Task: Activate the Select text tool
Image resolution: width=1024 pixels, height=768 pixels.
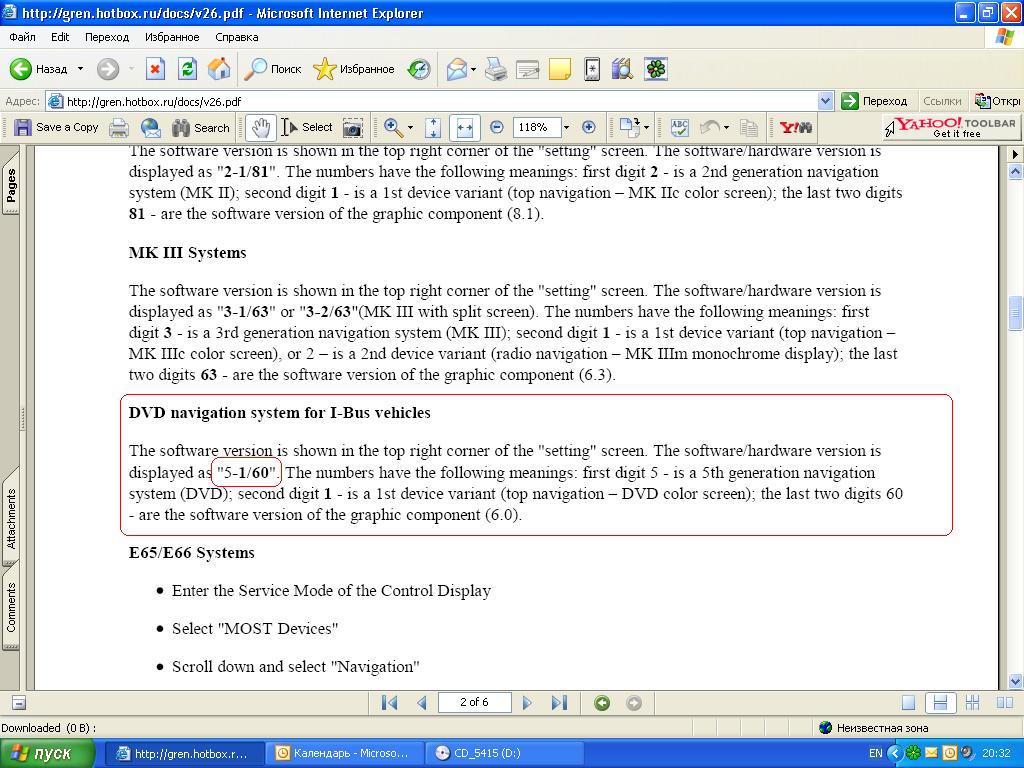Action: tap(307, 127)
